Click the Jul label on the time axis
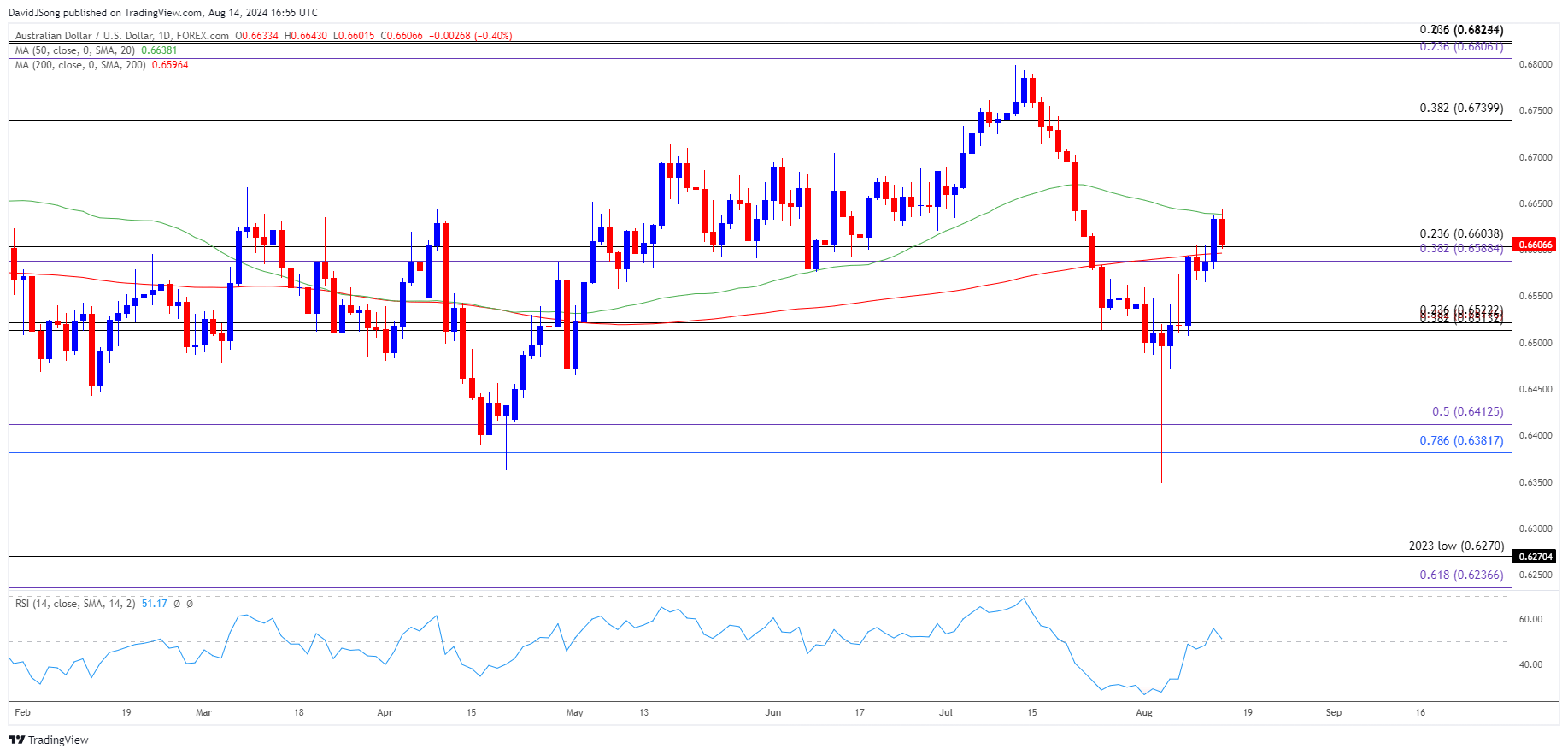The image size is (1568, 755). 946,712
